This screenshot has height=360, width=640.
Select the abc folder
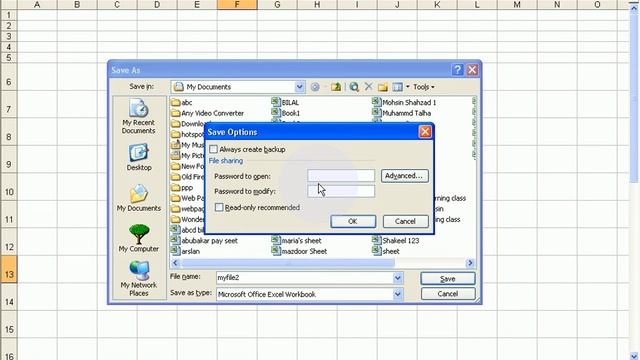click(x=182, y=102)
